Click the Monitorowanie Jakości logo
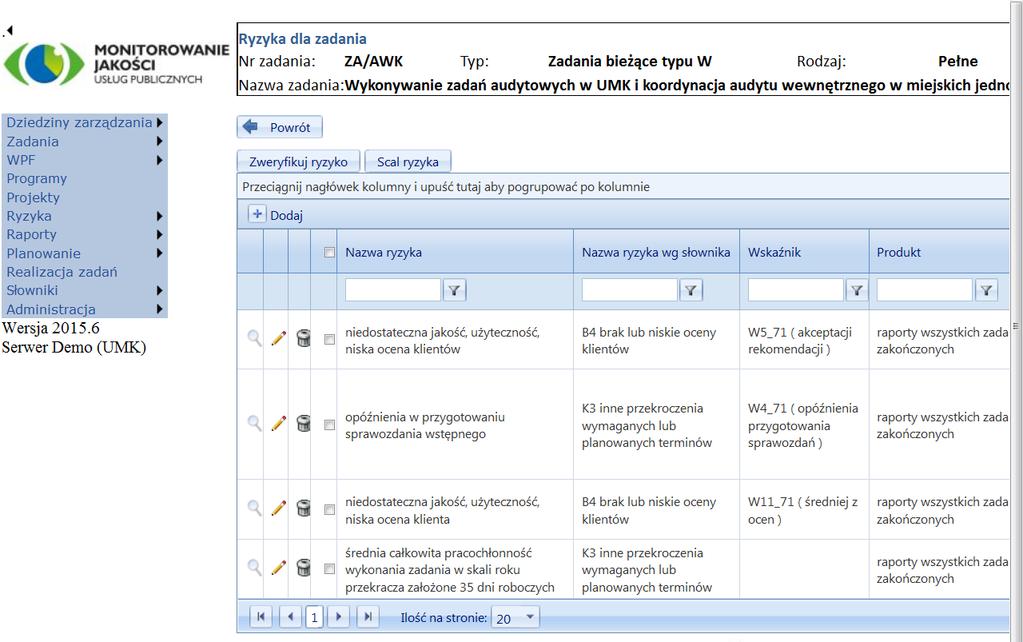The height and width of the screenshot is (642, 1023). coord(116,63)
